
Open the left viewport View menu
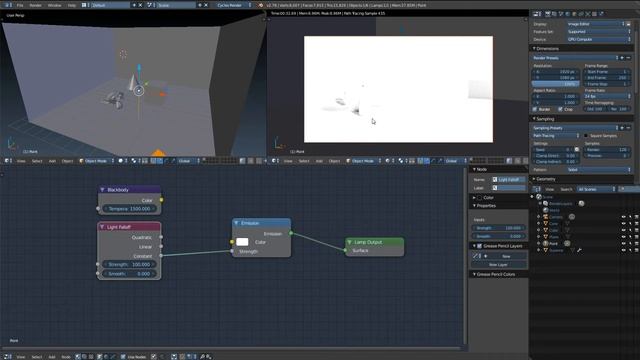click(x=21, y=161)
